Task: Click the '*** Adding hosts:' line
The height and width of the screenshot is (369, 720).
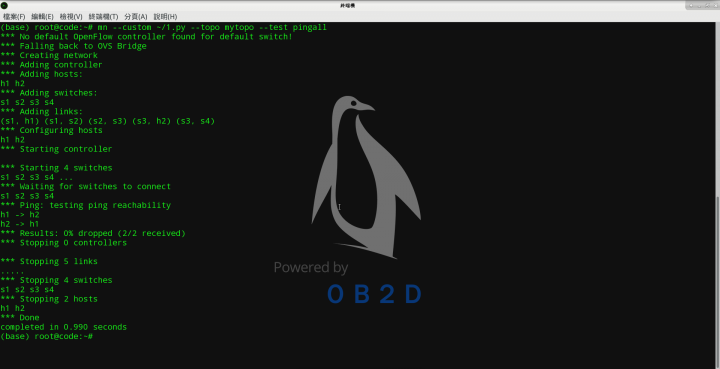Action: pyautogui.click(x=42, y=74)
